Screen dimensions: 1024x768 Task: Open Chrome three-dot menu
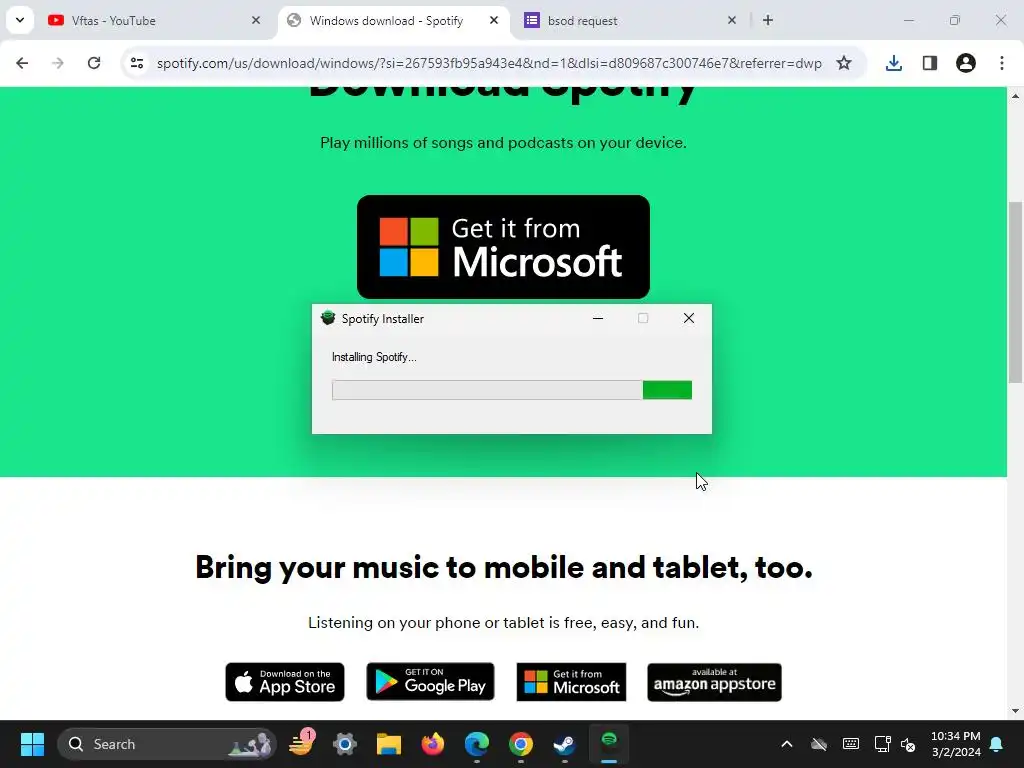click(x=1002, y=63)
